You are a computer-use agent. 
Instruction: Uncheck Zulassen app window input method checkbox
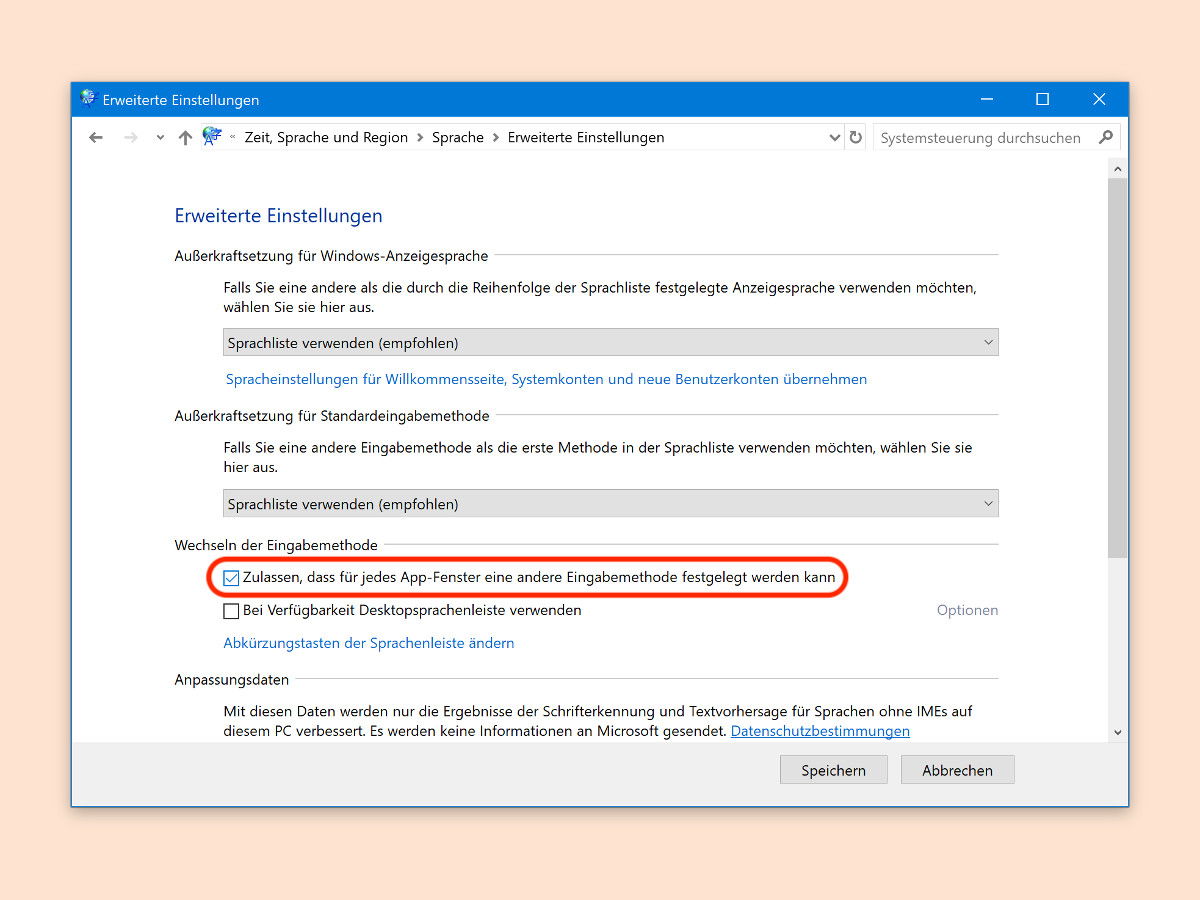pos(231,578)
